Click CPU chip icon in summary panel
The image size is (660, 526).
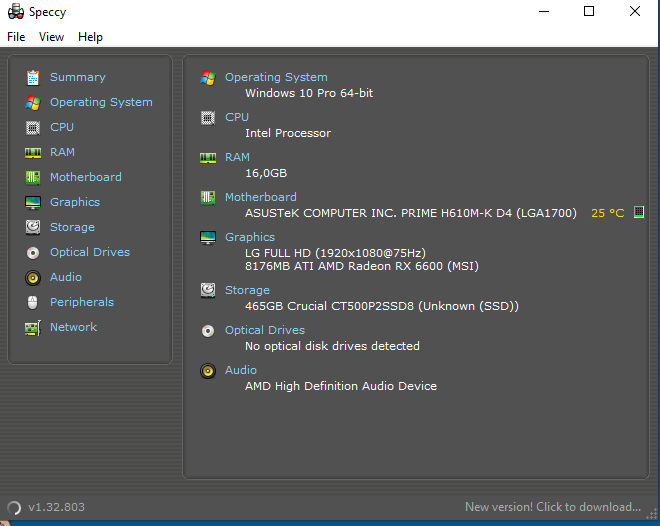coord(208,118)
